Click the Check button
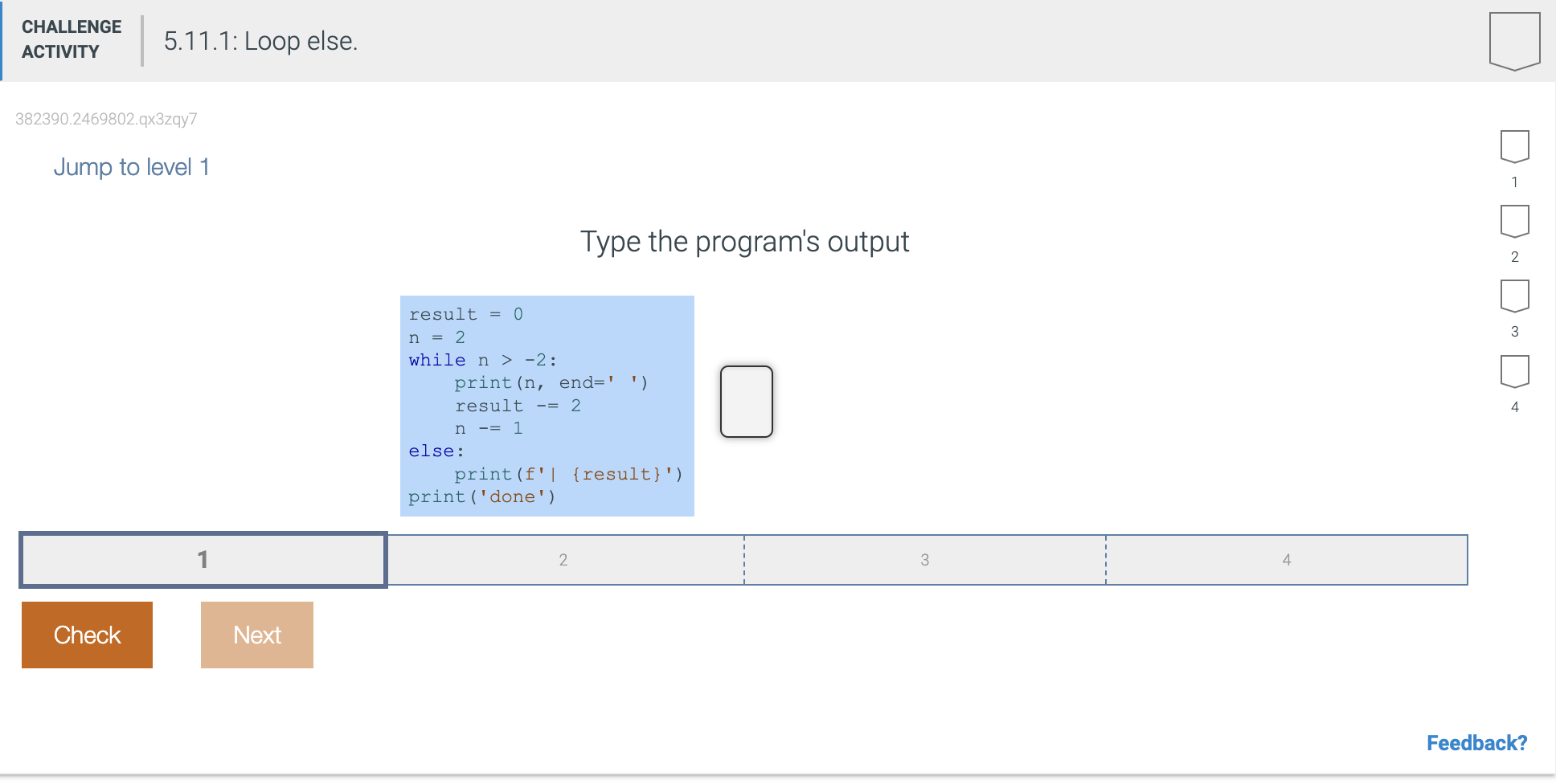 (x=86, y=635)
